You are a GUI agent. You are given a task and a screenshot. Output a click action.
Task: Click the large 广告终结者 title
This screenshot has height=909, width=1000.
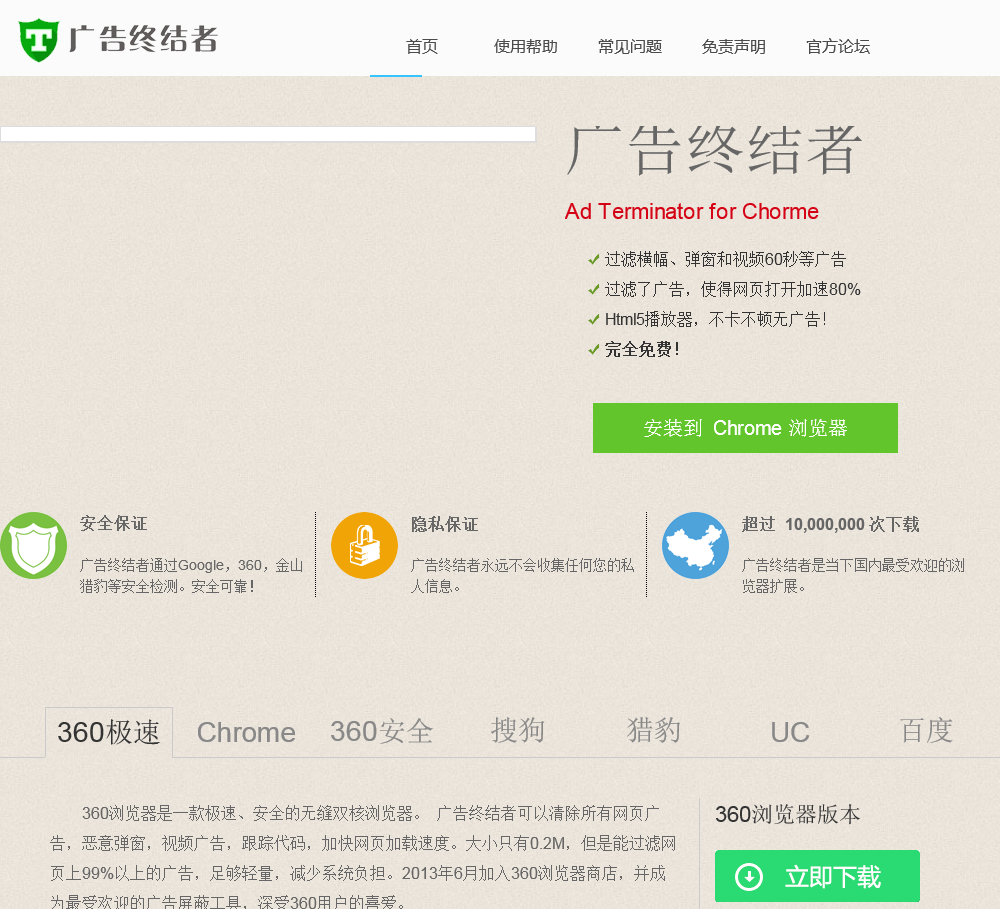point(714,151)
